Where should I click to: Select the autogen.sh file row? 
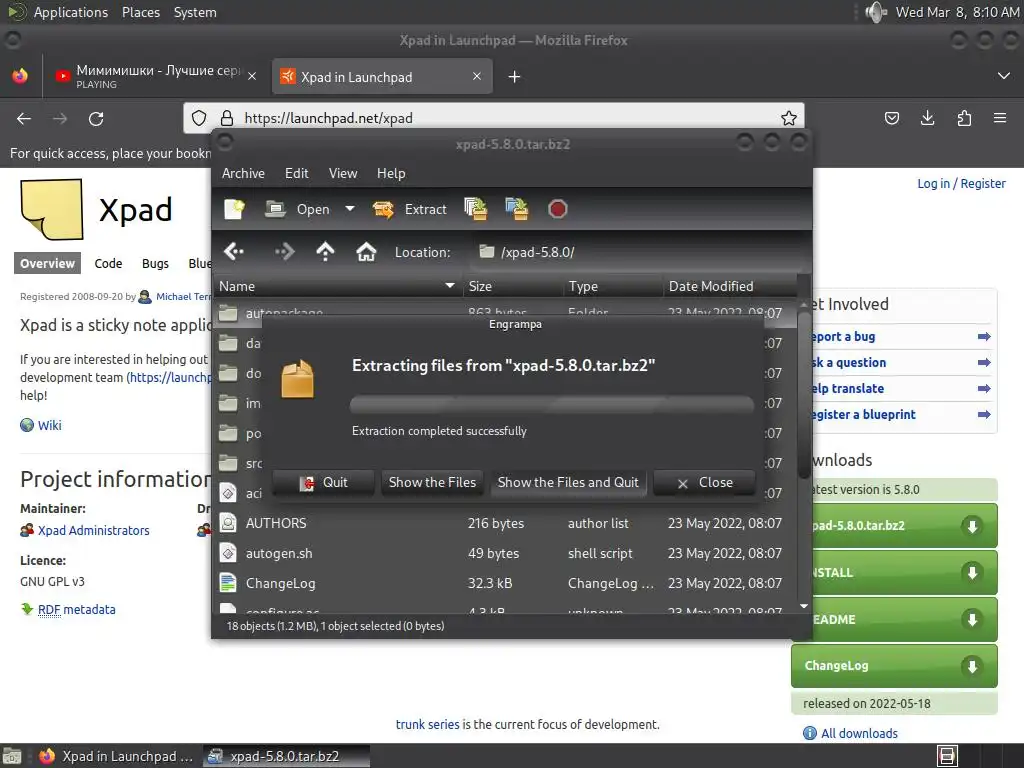tap(504, 553)
